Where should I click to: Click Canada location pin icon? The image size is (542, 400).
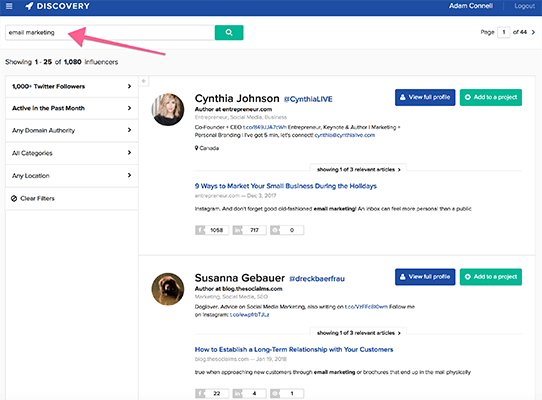197,148
